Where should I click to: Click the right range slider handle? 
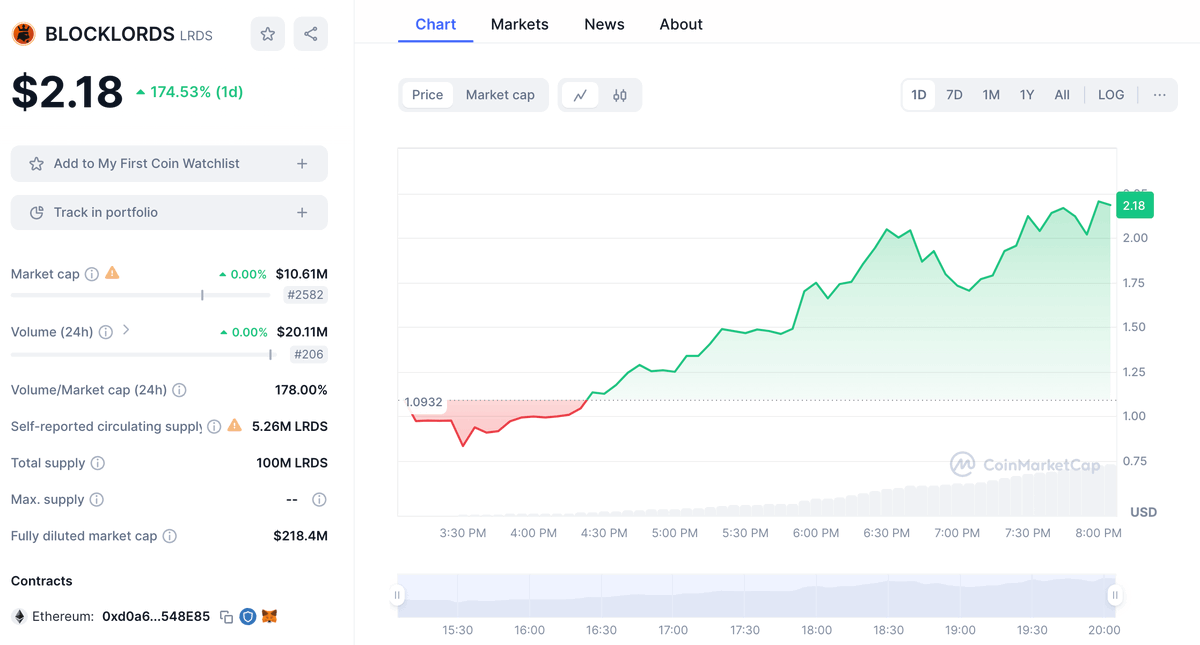1115,595
